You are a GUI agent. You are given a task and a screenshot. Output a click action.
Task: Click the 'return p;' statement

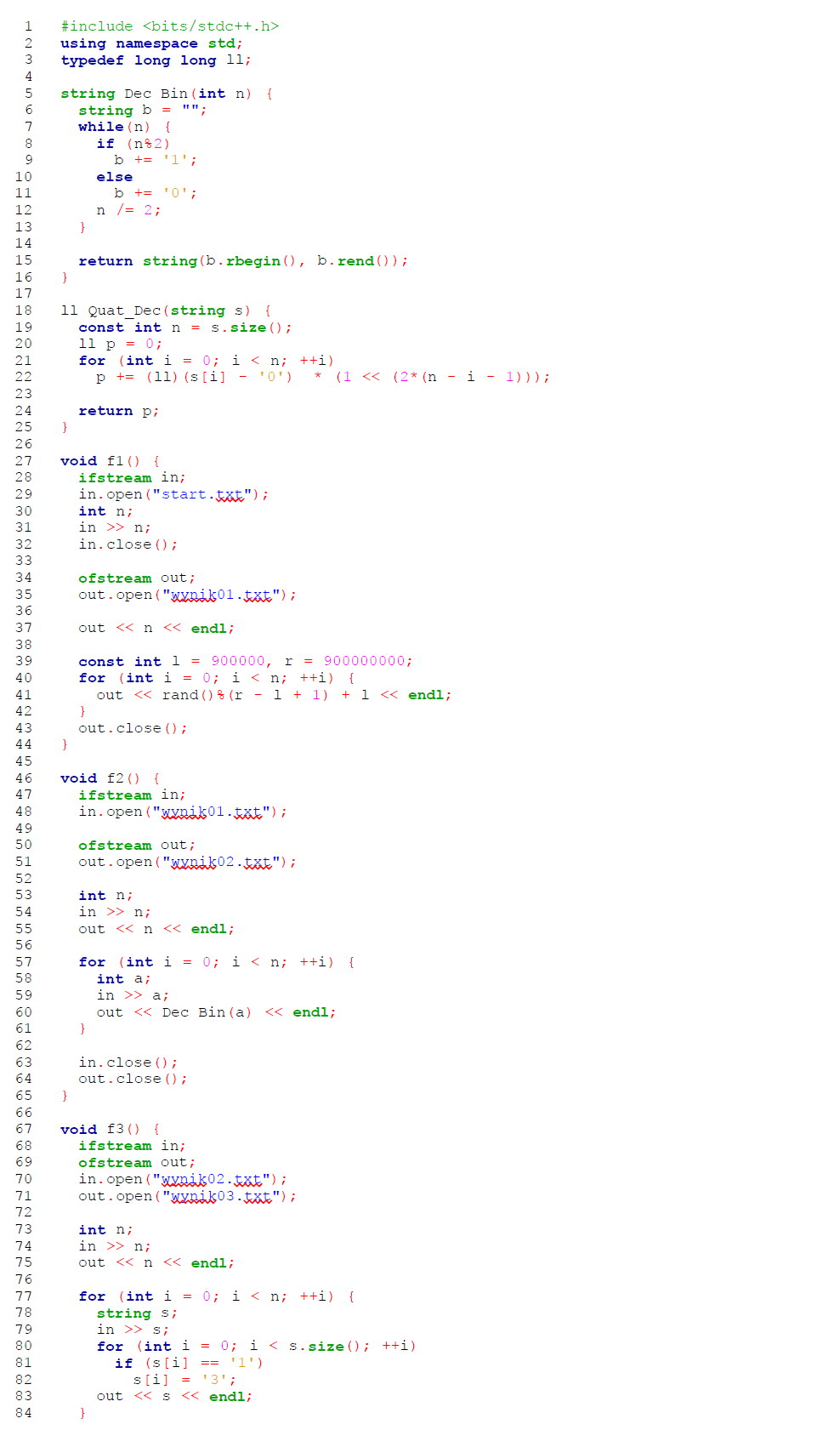pyautogui.click(x=119, y=411)
